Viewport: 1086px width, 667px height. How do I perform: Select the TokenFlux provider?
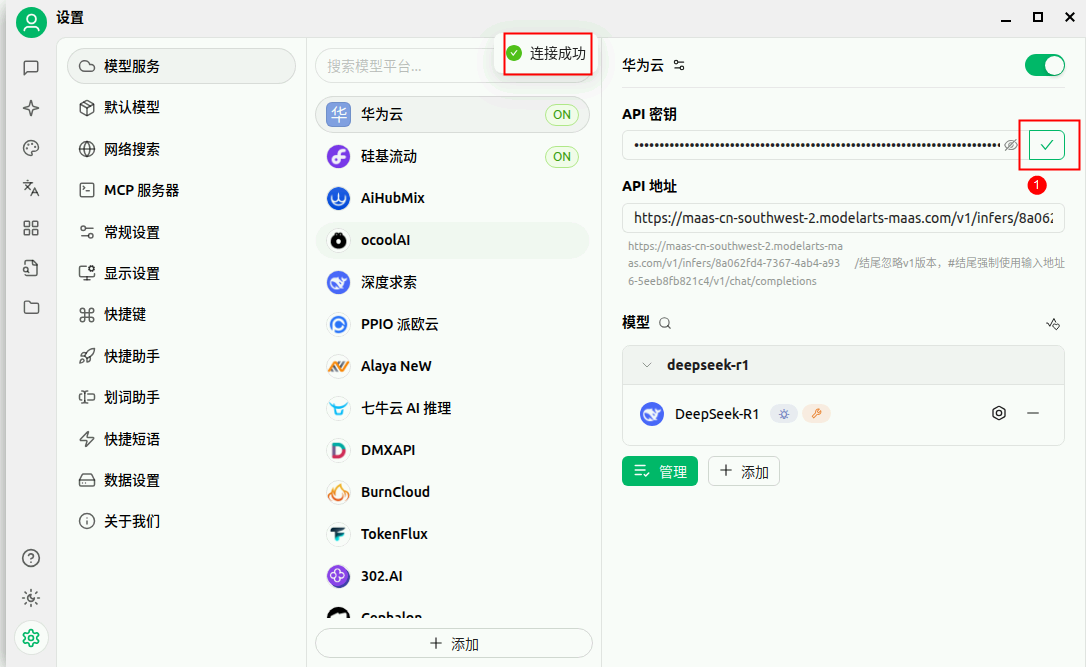tap(452, 534)
